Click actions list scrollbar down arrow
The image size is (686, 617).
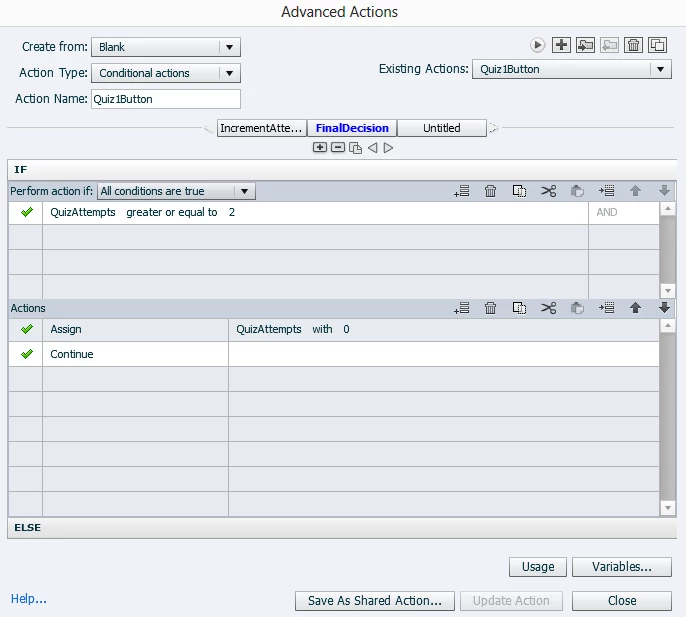(668, 508)
